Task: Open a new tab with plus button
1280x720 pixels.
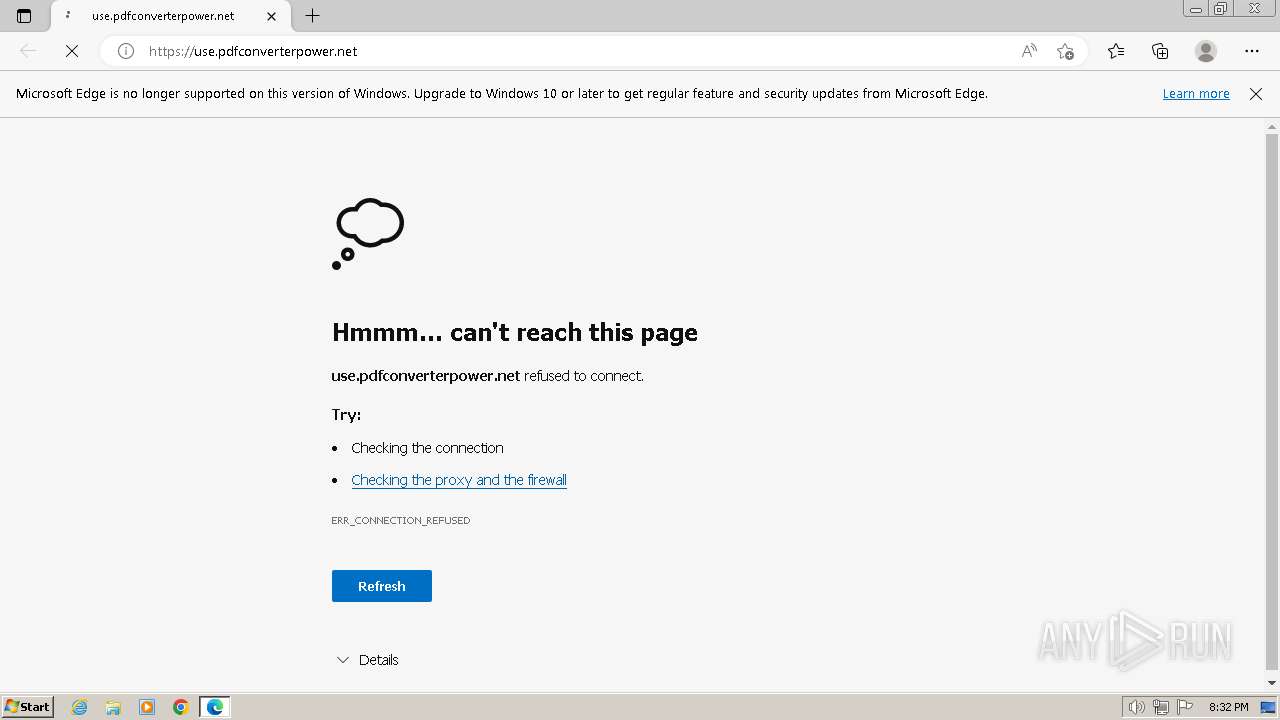Action: click(312, 16)
